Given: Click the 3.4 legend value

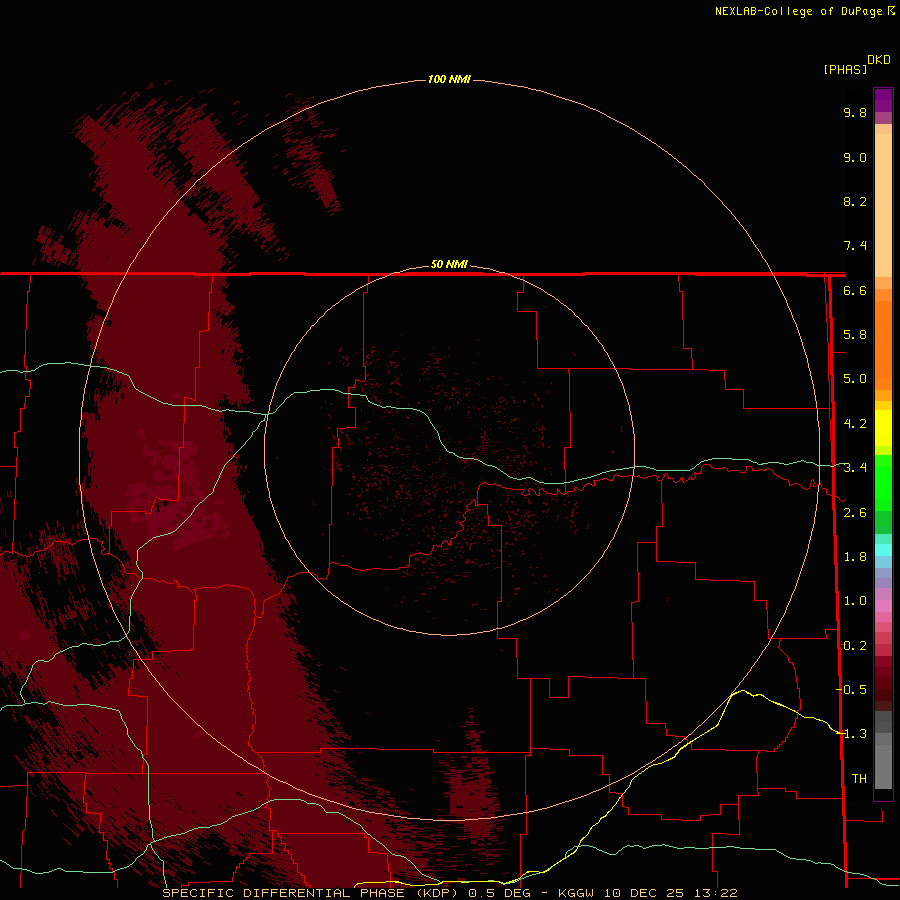Looking at the screenshot, I should (x=855, y=468).
